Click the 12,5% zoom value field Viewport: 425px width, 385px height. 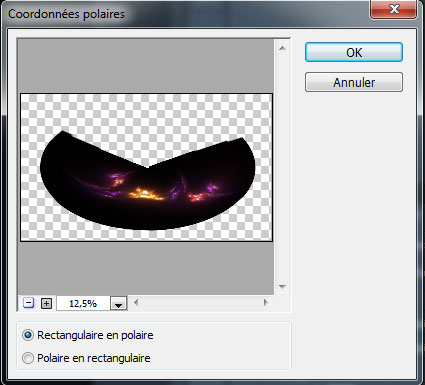[x=83, y=304]
